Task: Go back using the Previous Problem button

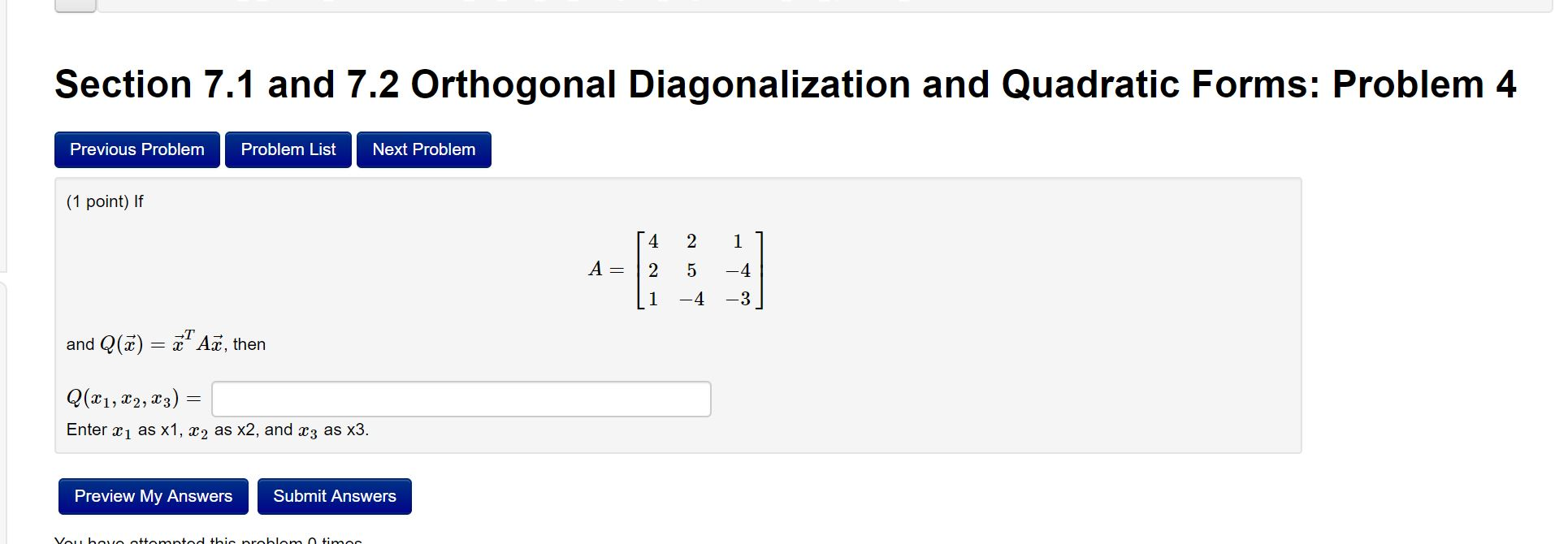Action: pyautogui.click(x=136, y=149)
